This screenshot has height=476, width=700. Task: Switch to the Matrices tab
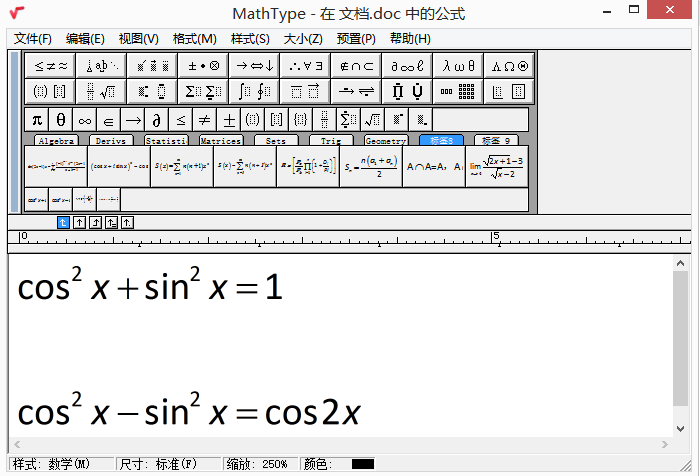(x=221, y=141)
